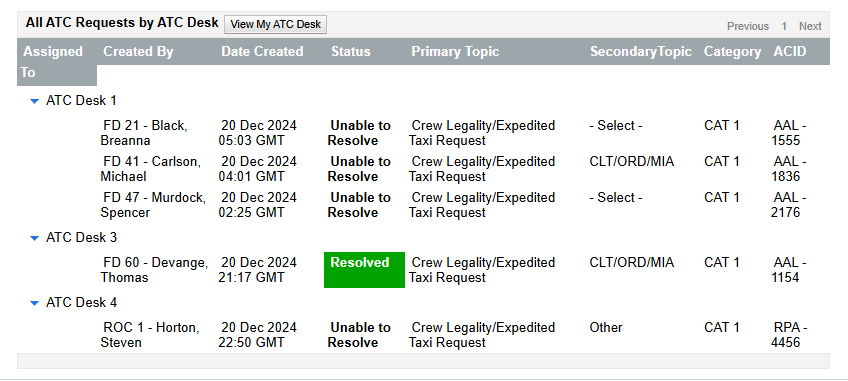Sort by the Created By column
Image resolution: width=848 pixels, height=381 pixels.
(138, 51)
